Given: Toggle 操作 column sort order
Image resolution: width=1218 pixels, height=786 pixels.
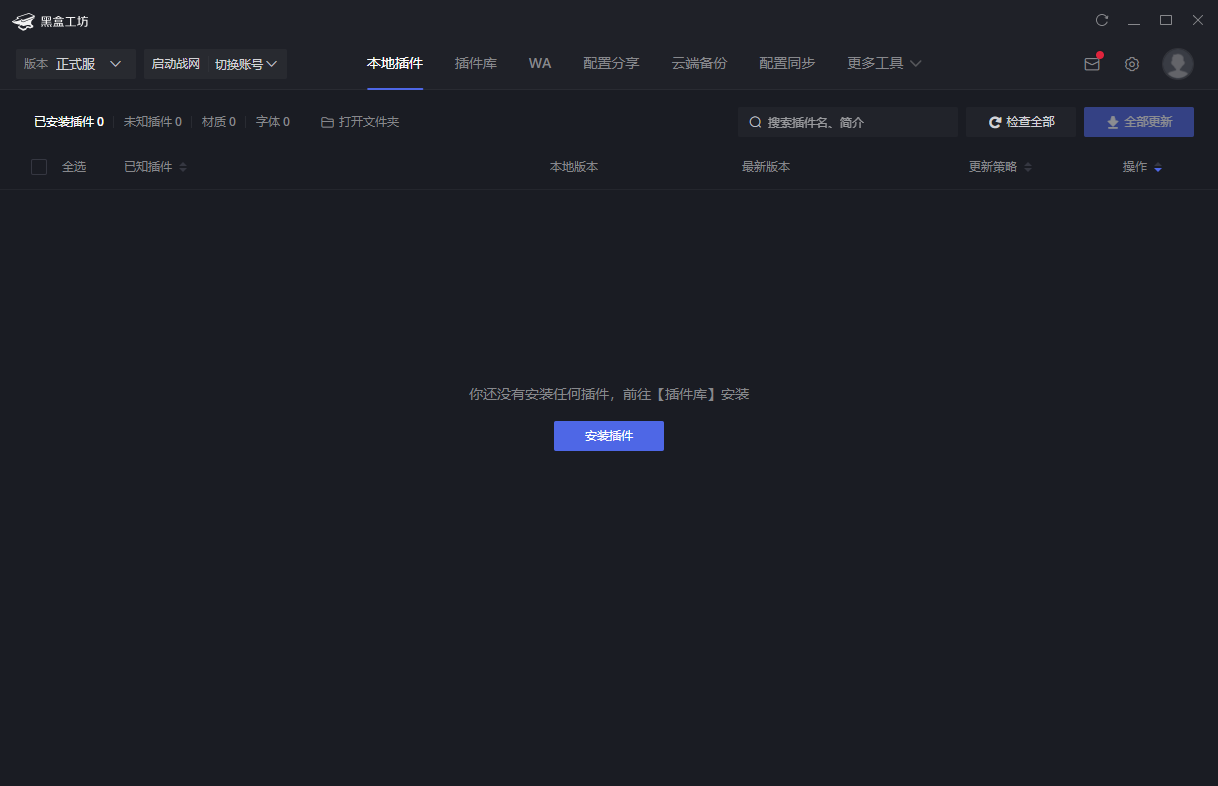Looking at the screenshot, I should point(1160,166).
